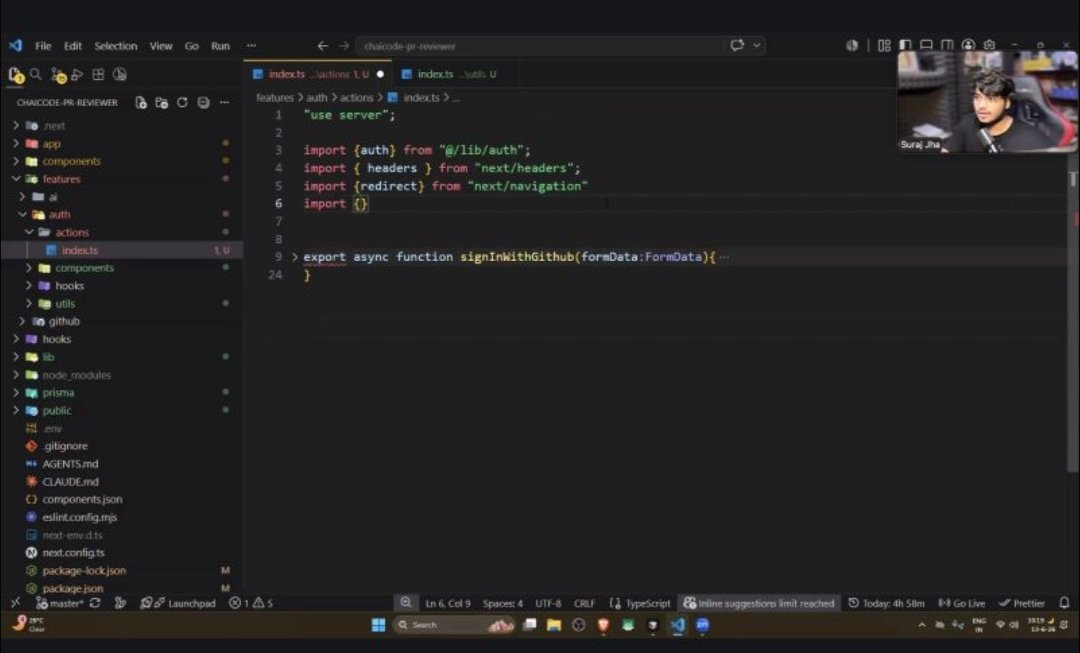
Task: Click the chaicode-pr-reviewer command center search box
Action: pyautogui.click(x=541, y=46)
